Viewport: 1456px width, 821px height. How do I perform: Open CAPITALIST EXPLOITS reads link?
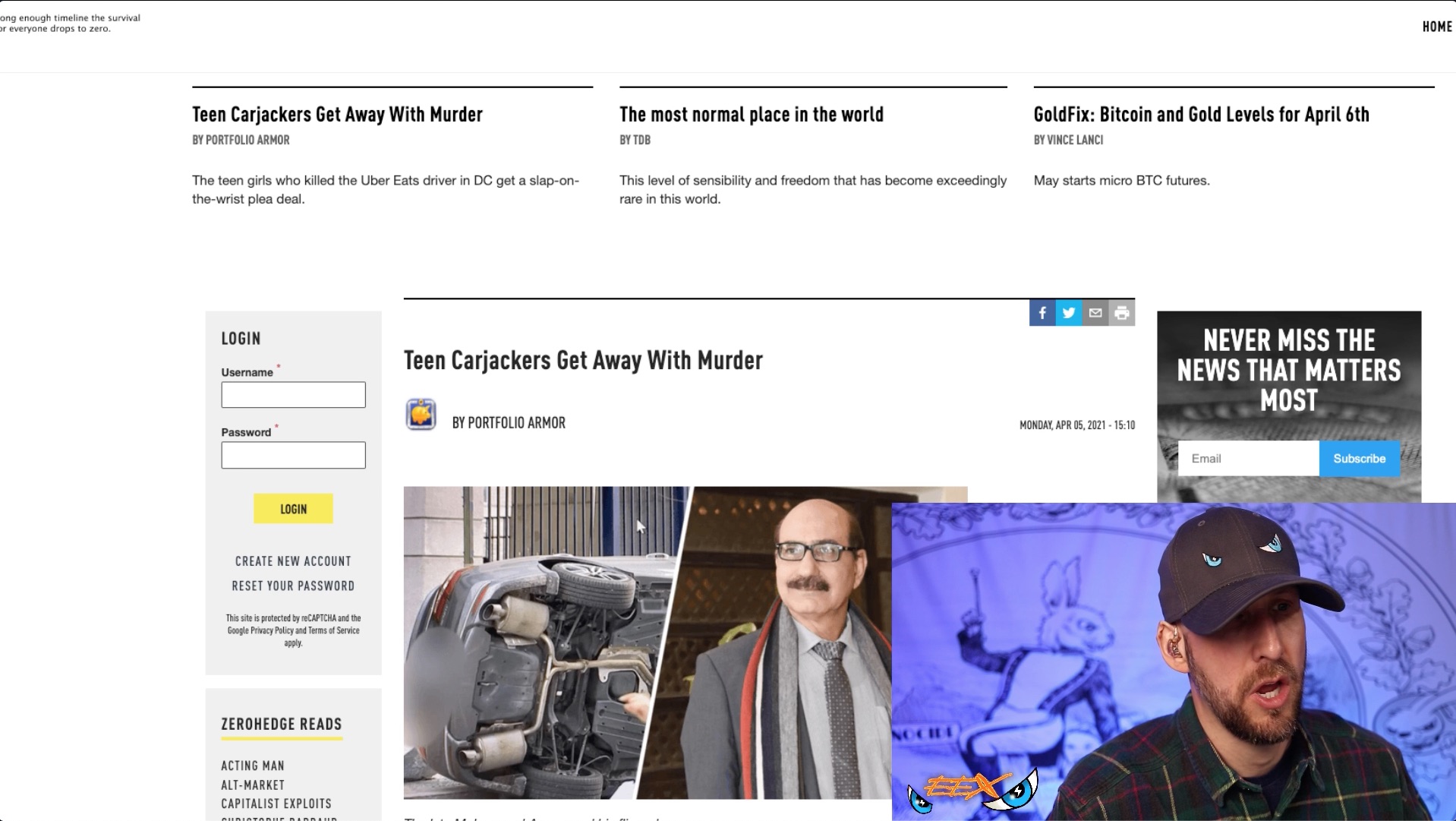(276, 804)
